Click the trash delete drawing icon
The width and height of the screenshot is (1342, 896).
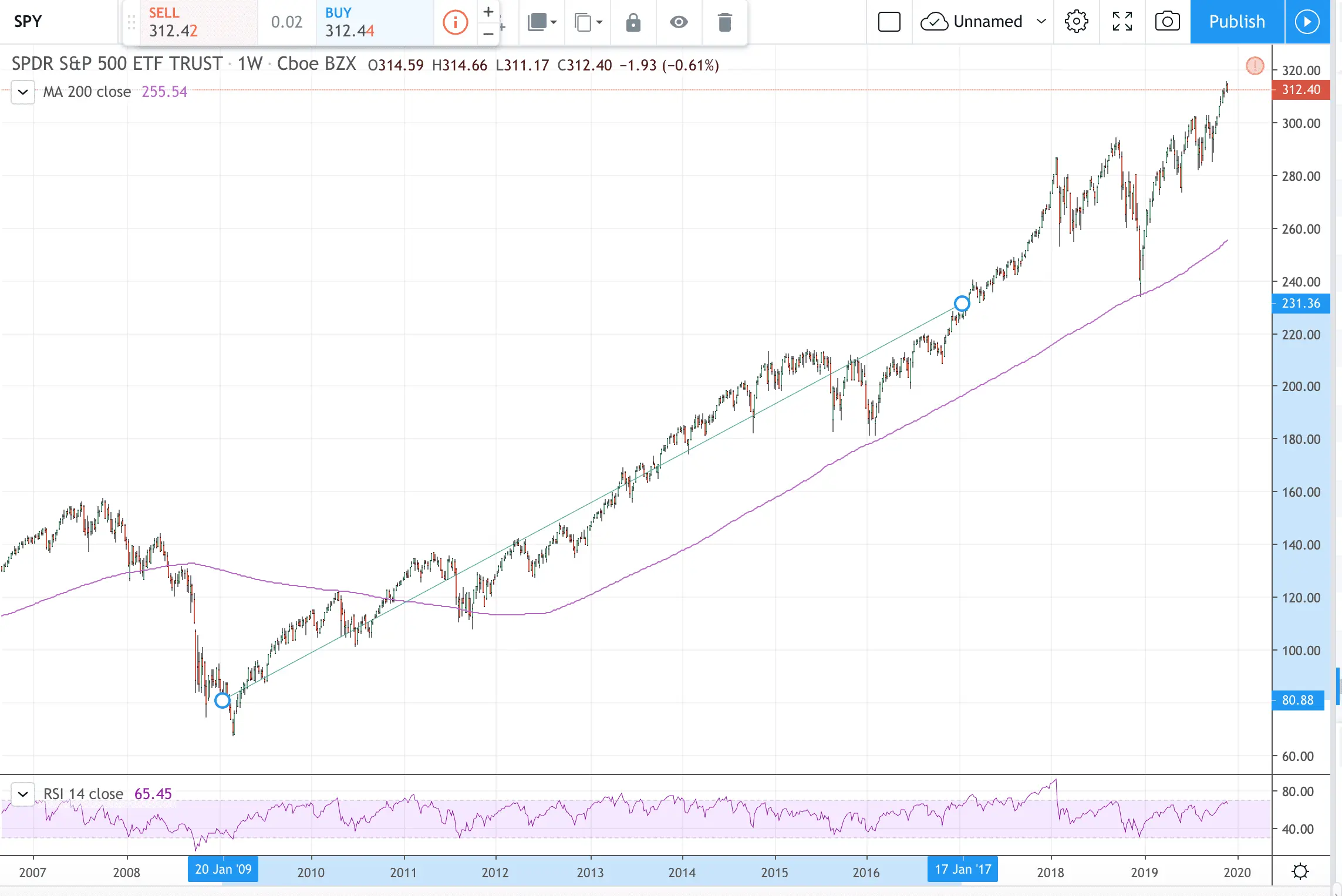pyautogui.click(x=724, y=22)
